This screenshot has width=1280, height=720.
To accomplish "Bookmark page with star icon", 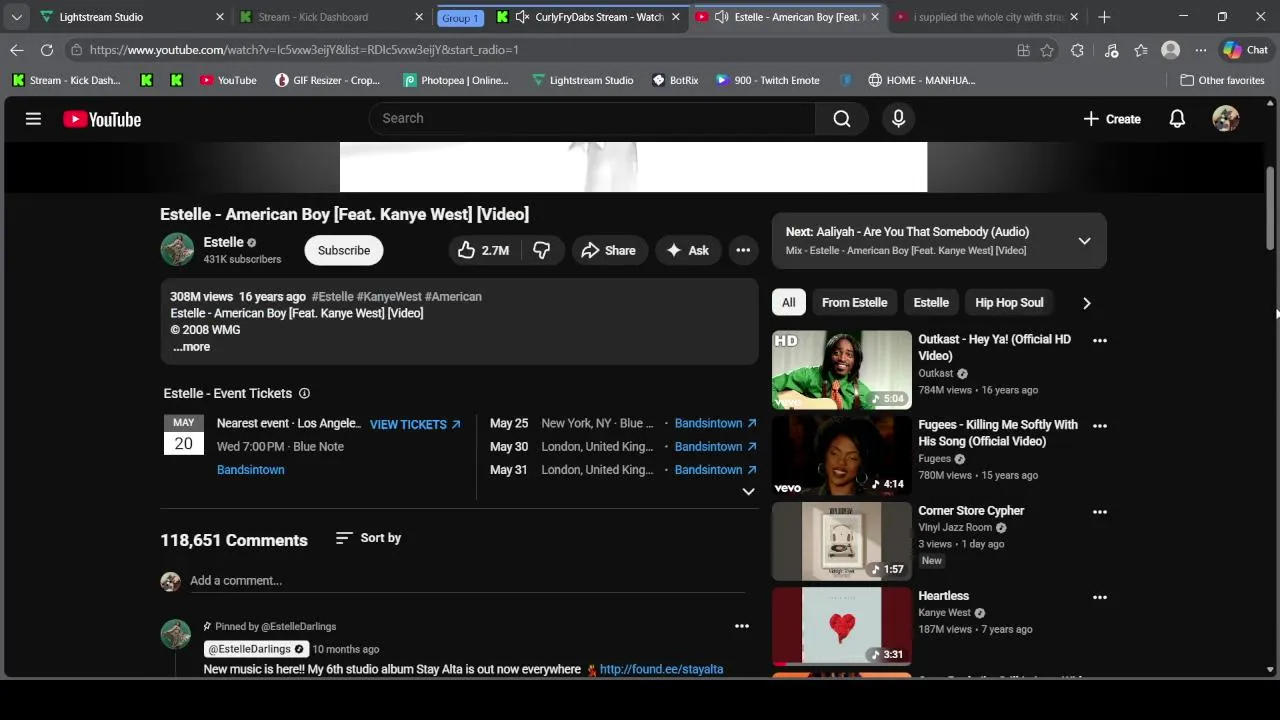I will (x=1047, y=50).
